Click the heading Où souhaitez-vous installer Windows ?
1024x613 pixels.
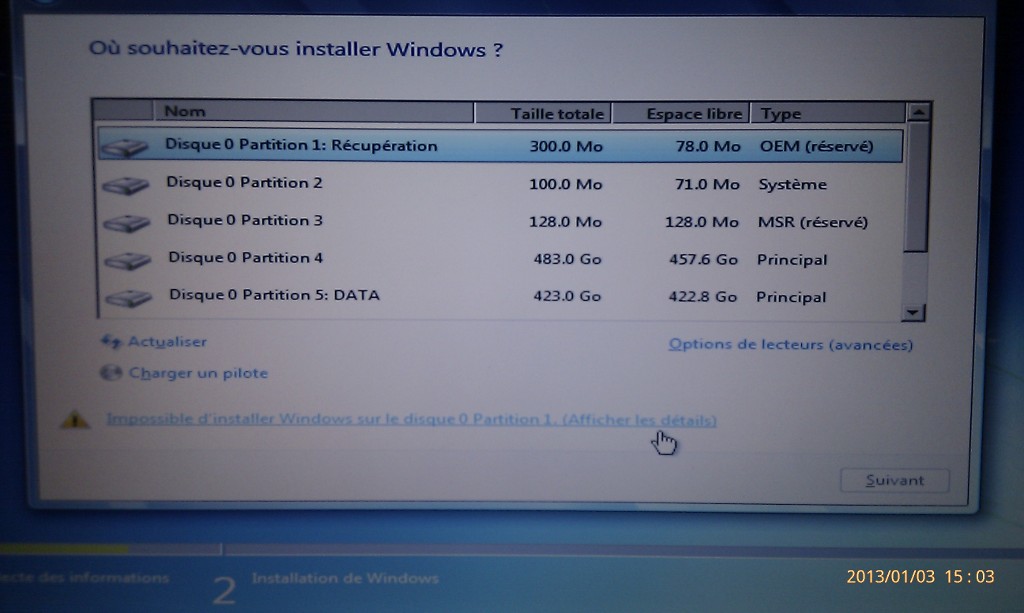pos(296,50)
